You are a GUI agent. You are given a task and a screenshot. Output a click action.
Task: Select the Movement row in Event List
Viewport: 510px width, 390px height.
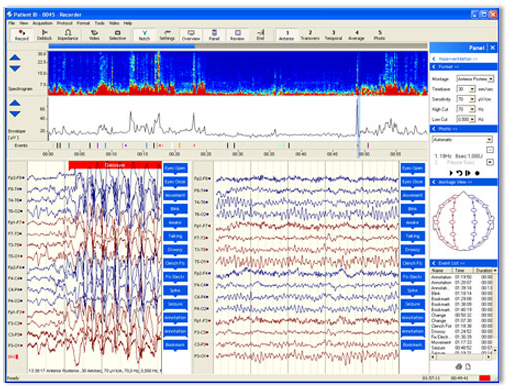tap(462, 342)
